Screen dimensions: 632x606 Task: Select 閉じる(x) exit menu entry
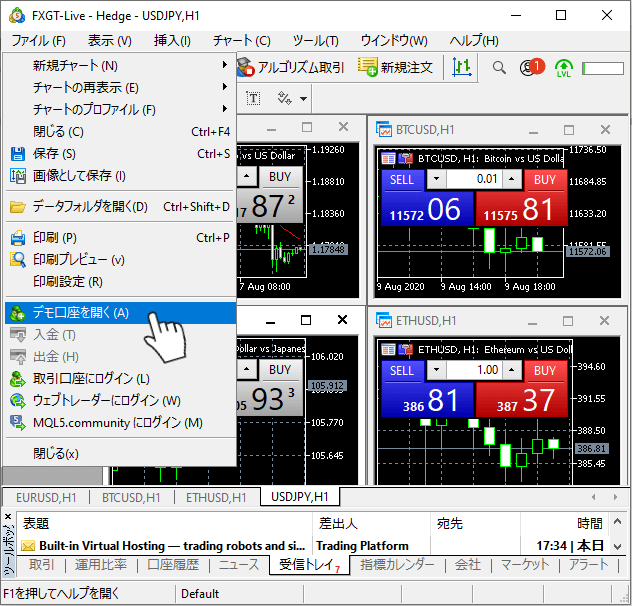(x=121, y=454)
